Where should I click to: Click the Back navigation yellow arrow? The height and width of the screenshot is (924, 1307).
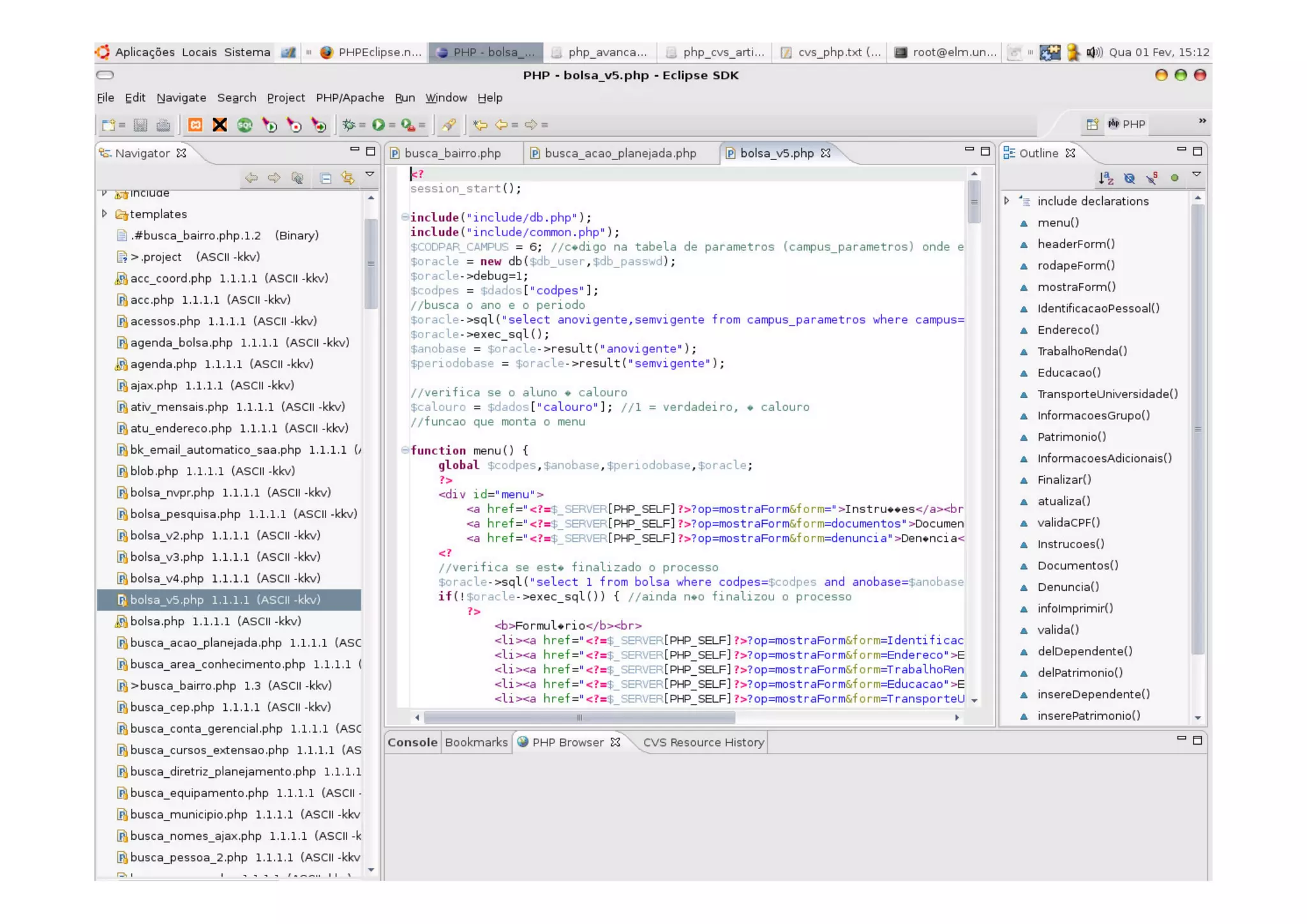click(x=502, y=125)
